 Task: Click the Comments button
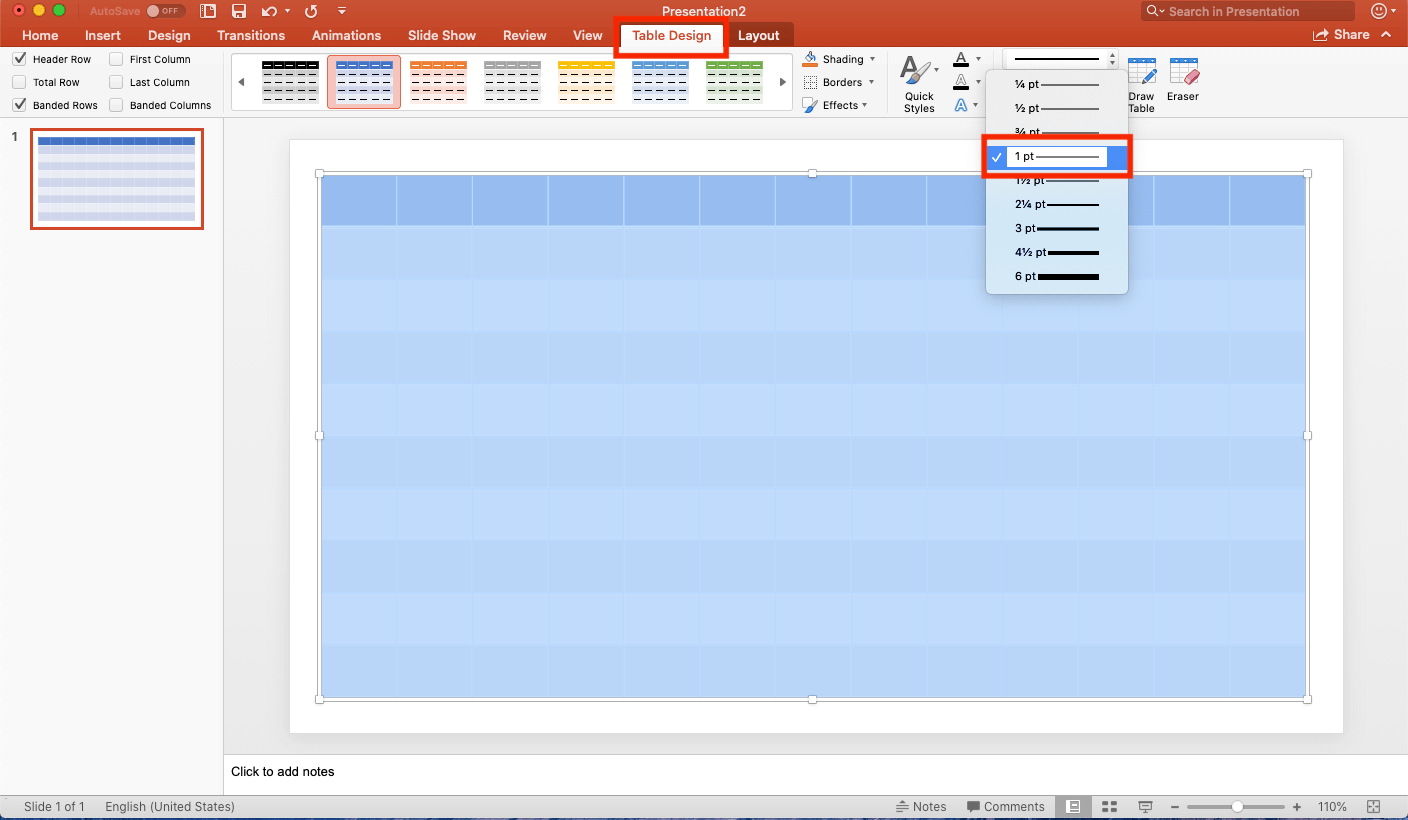click(x=1006, y=806)
